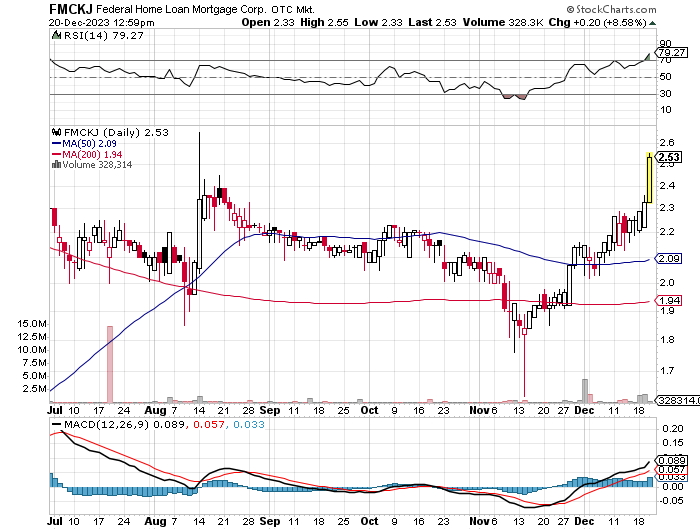Click the Open 2.33 value in the header
The image size is (700, 530).
tap(268, 22)
